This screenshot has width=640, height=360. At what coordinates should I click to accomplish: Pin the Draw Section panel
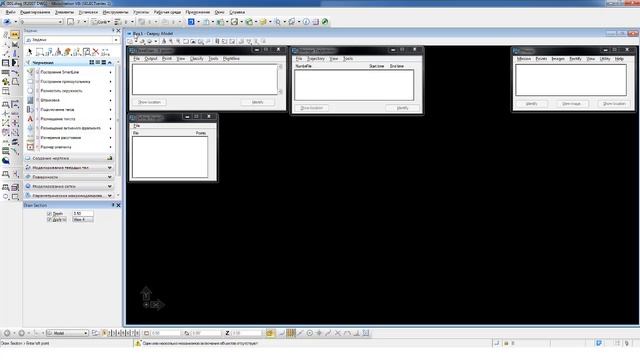click(x=113, y=205)
